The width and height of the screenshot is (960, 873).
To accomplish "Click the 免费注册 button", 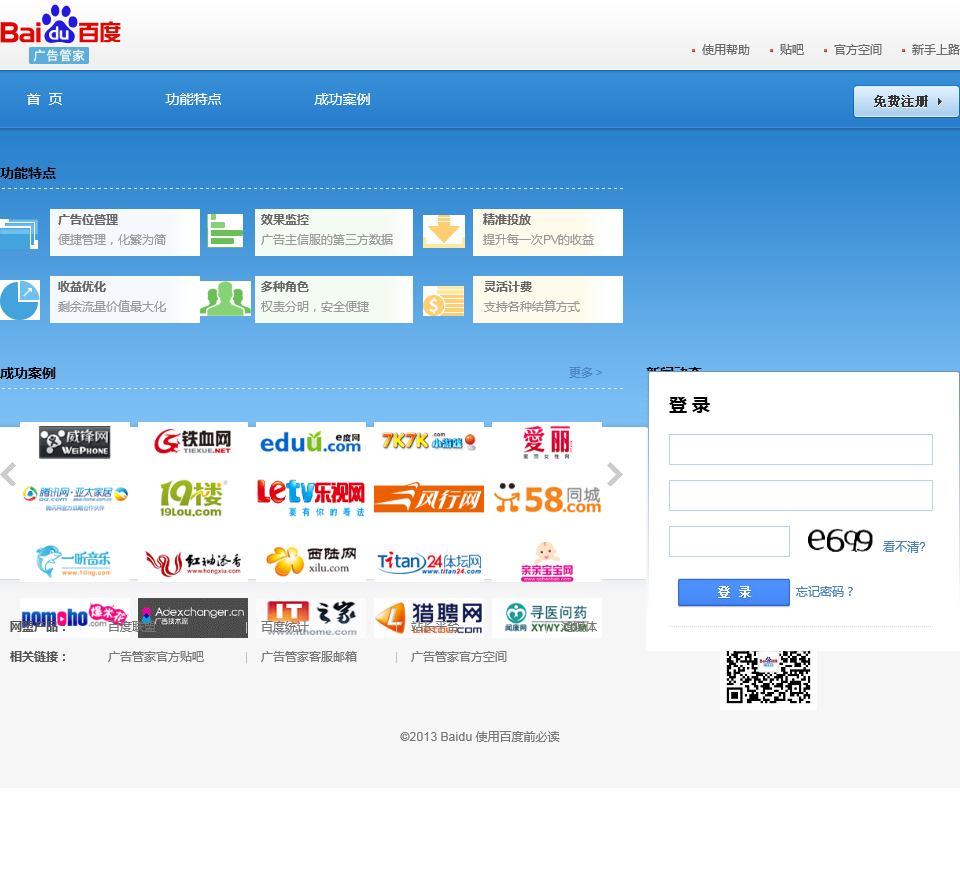I will coord(906,101).
